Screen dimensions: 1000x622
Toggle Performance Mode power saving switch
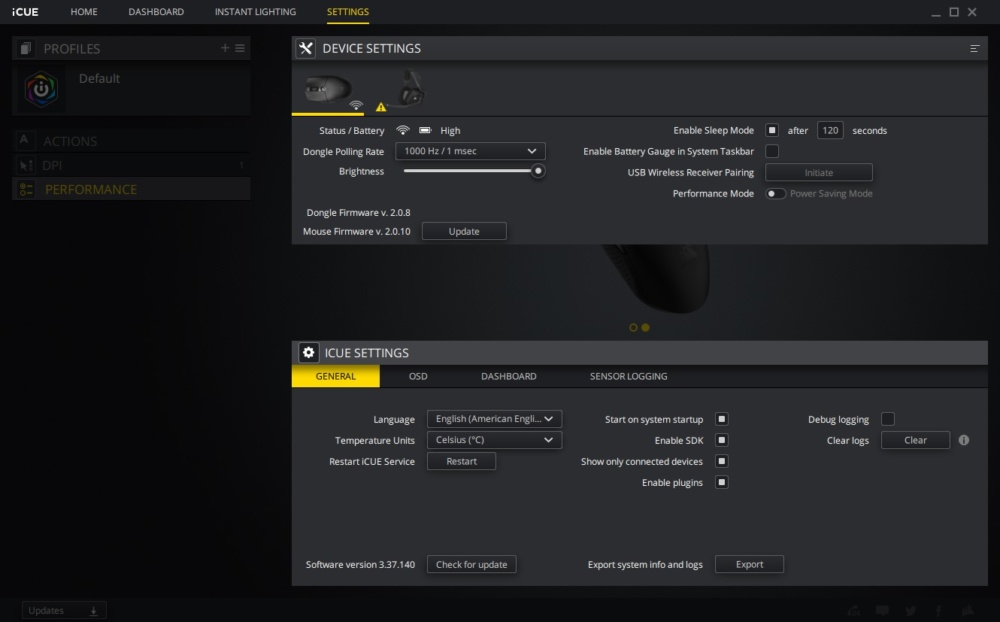(x=775, y=193)
